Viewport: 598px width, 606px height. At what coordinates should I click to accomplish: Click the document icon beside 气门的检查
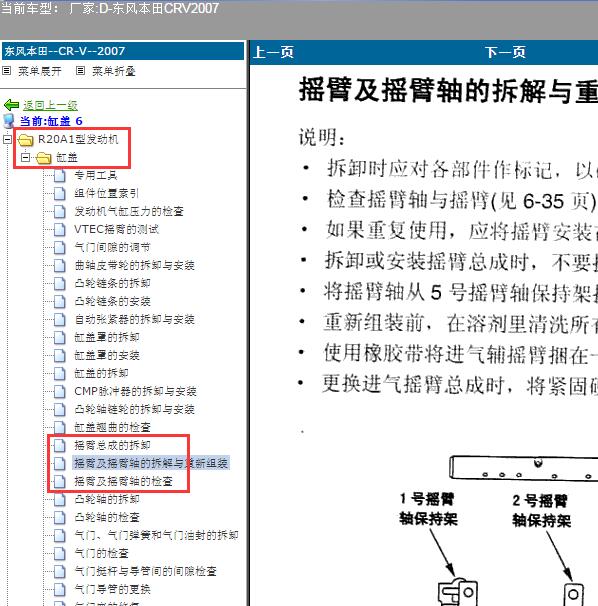click(x=60, y=553)
